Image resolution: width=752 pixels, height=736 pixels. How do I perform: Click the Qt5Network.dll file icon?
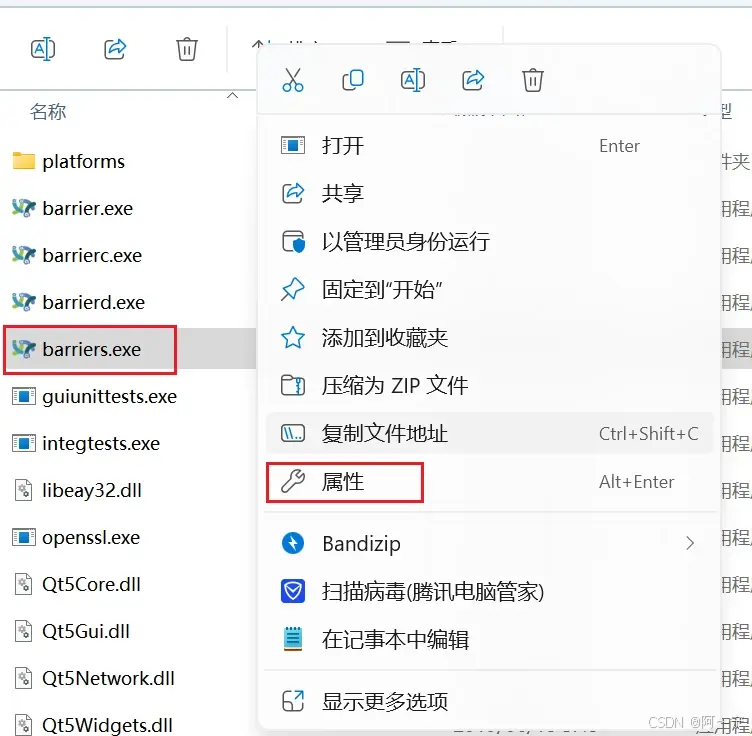coord(24,678)
